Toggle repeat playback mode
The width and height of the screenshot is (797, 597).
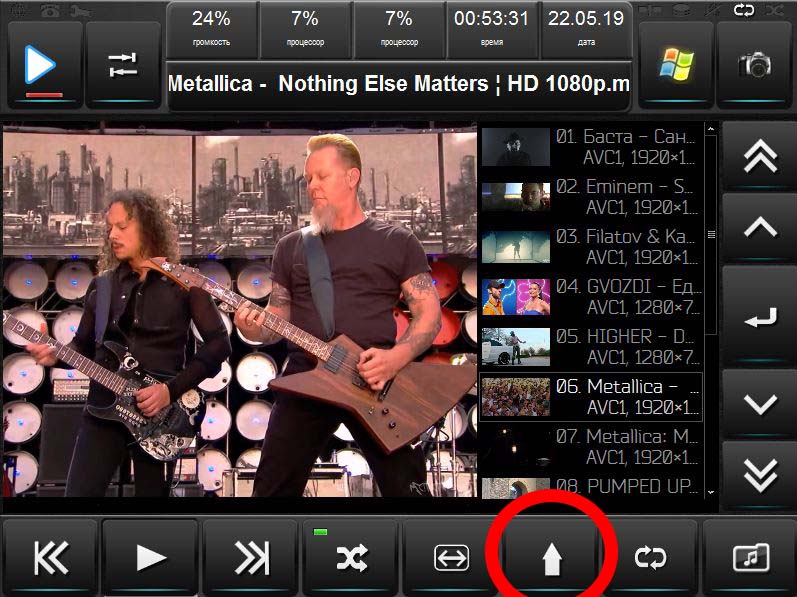[x=651, y=558]
